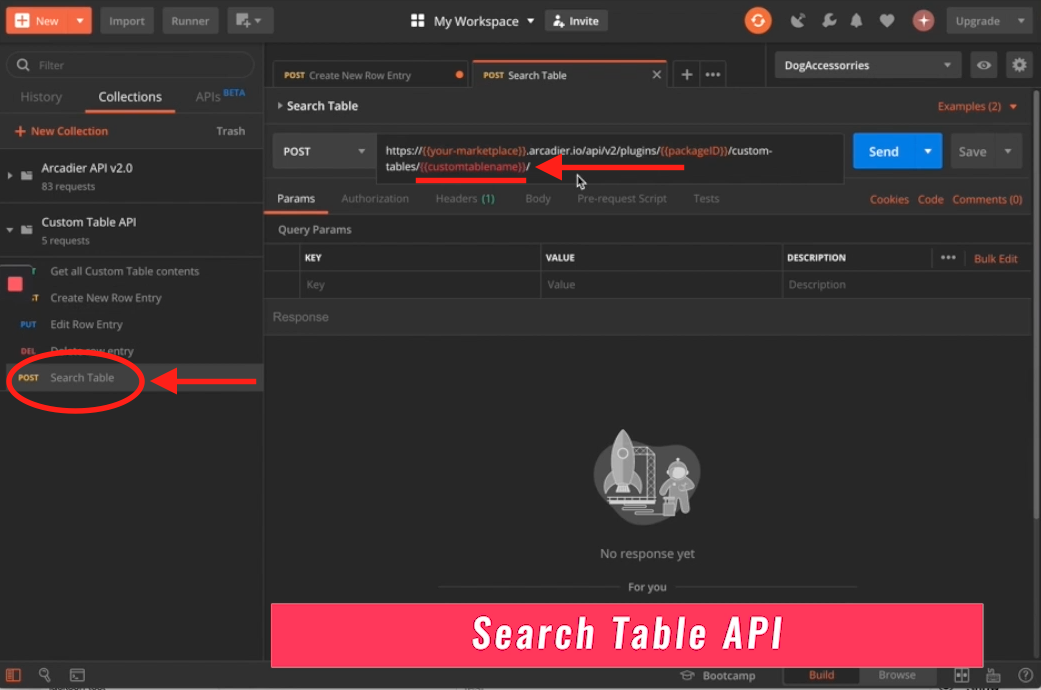This screenshot has width=1041, height=690.
Task: Open Examples (2) dropdown
Action: point(977,106)
